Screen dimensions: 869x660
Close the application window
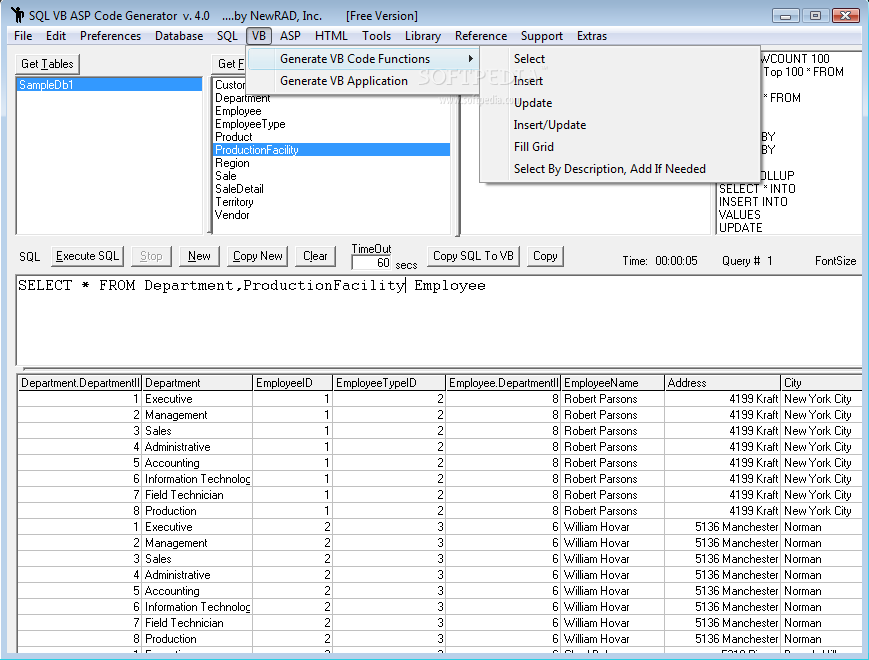(x=846, y=16)
